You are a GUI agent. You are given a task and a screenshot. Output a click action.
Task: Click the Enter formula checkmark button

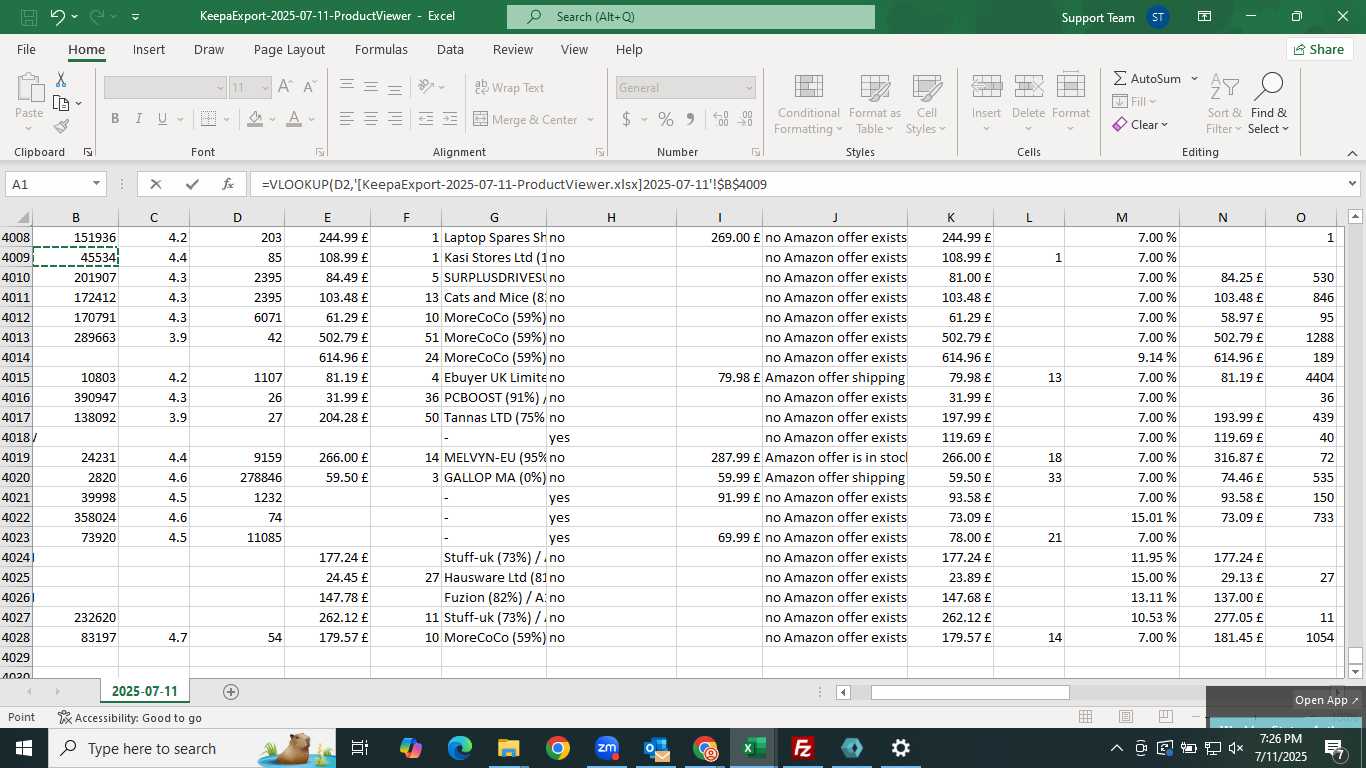(x=192, y=184)
